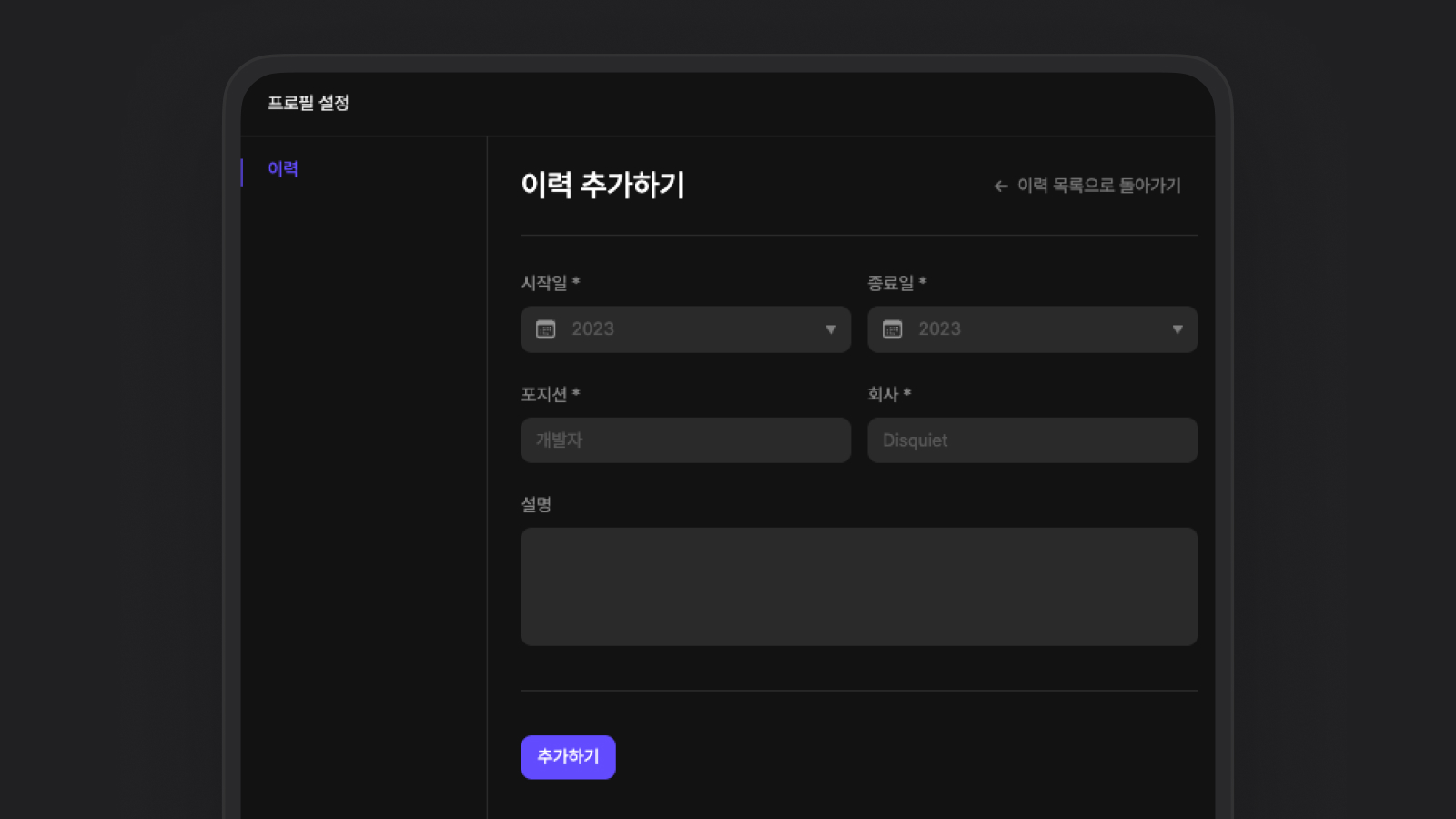This screenshot has height=819, width=1456.
Task: Expand the 시작일 dropdown arrow
Action: 831,329
